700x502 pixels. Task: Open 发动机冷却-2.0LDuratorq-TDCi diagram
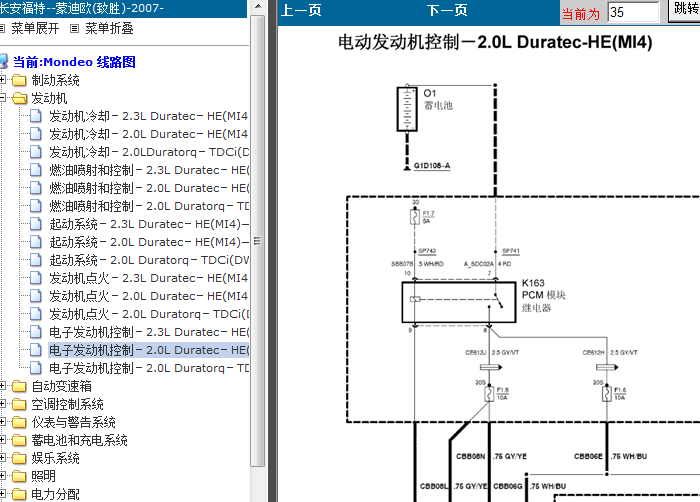pyautogui.click(x=149, y=152)
